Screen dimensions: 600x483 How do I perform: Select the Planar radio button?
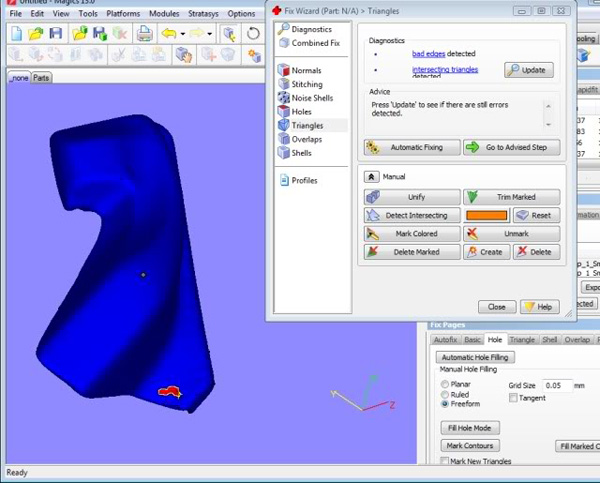point(445,383)
